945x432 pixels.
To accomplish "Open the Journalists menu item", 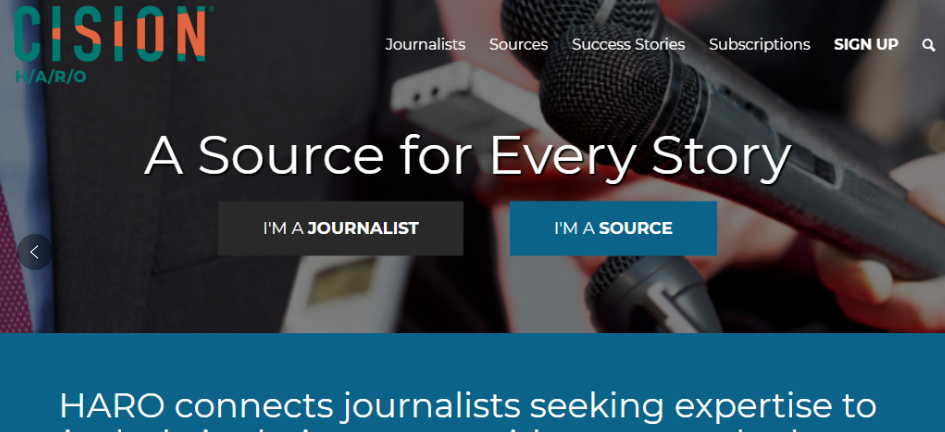I will (425, 45).
